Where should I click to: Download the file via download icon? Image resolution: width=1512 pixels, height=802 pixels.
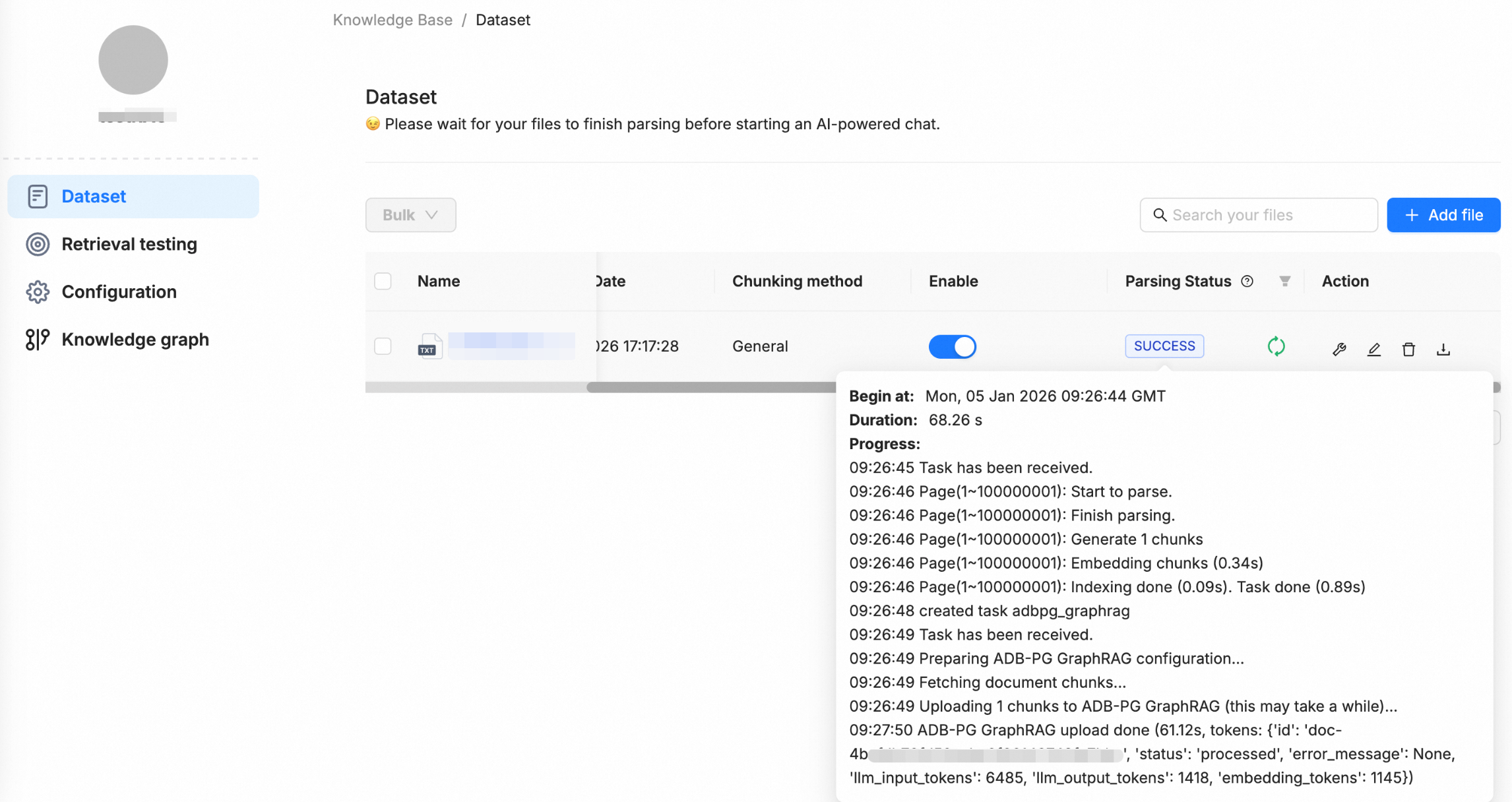click(1443, 349)
